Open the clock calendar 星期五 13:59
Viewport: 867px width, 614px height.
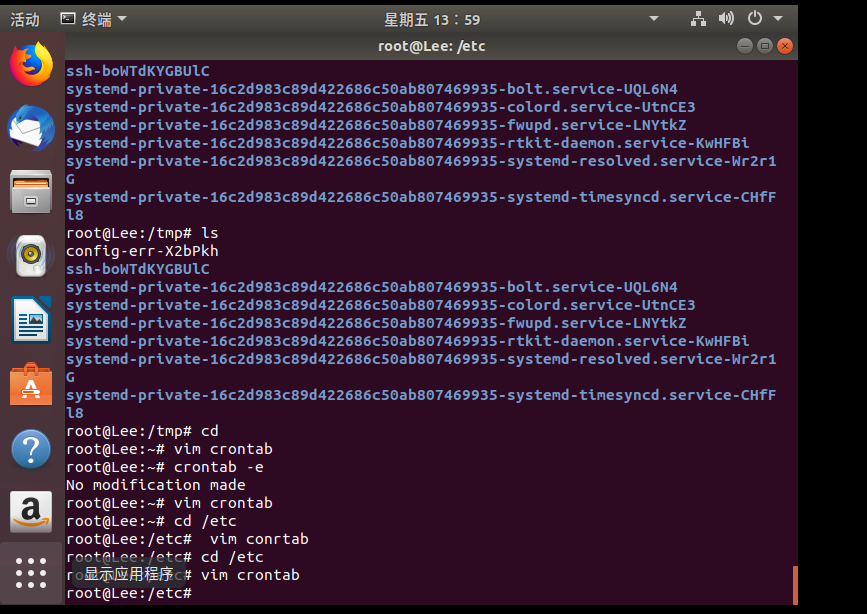[x=432, y=19]
